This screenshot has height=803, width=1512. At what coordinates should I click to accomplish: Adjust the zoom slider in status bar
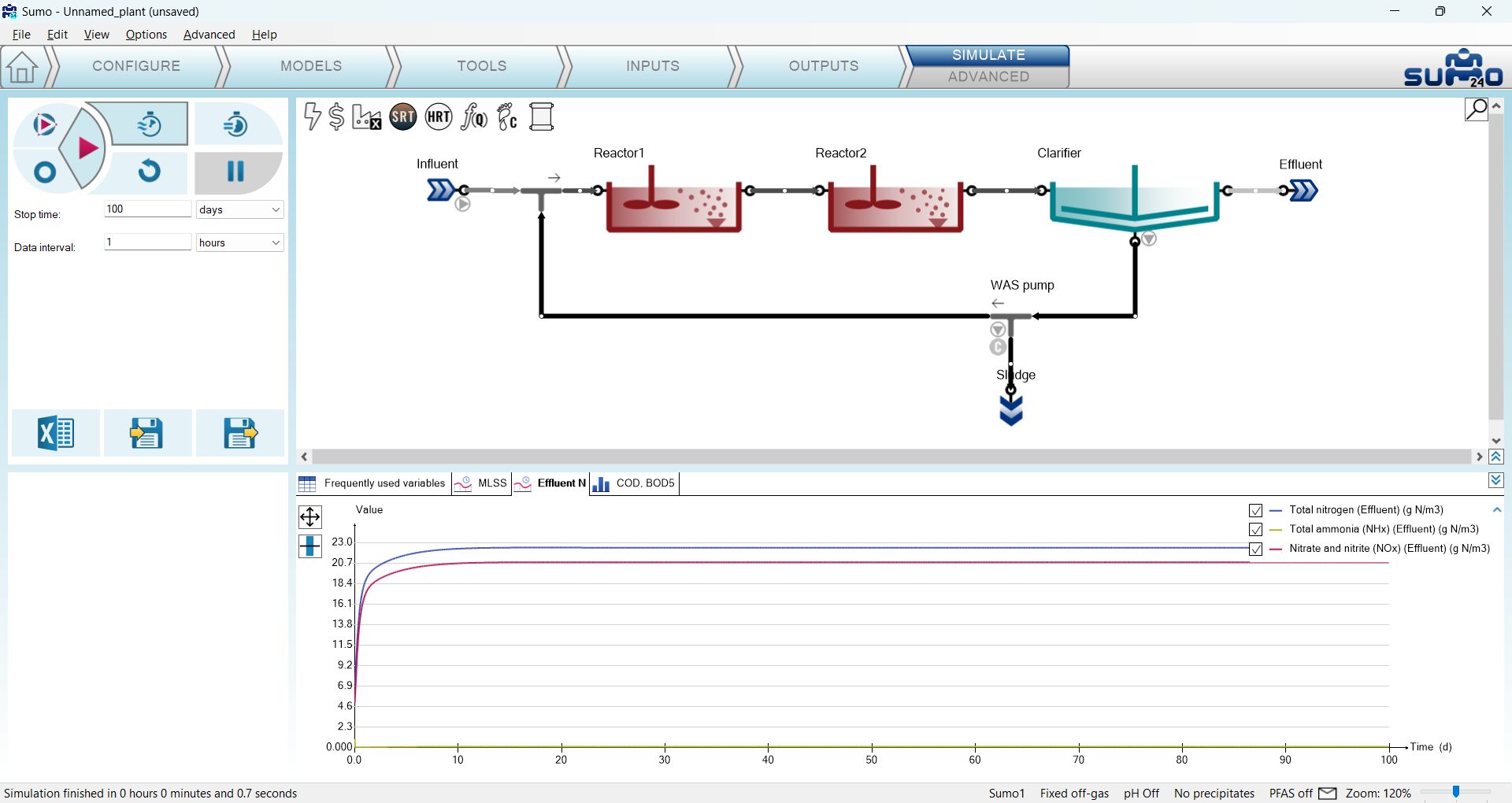(x=1456, y=792)
